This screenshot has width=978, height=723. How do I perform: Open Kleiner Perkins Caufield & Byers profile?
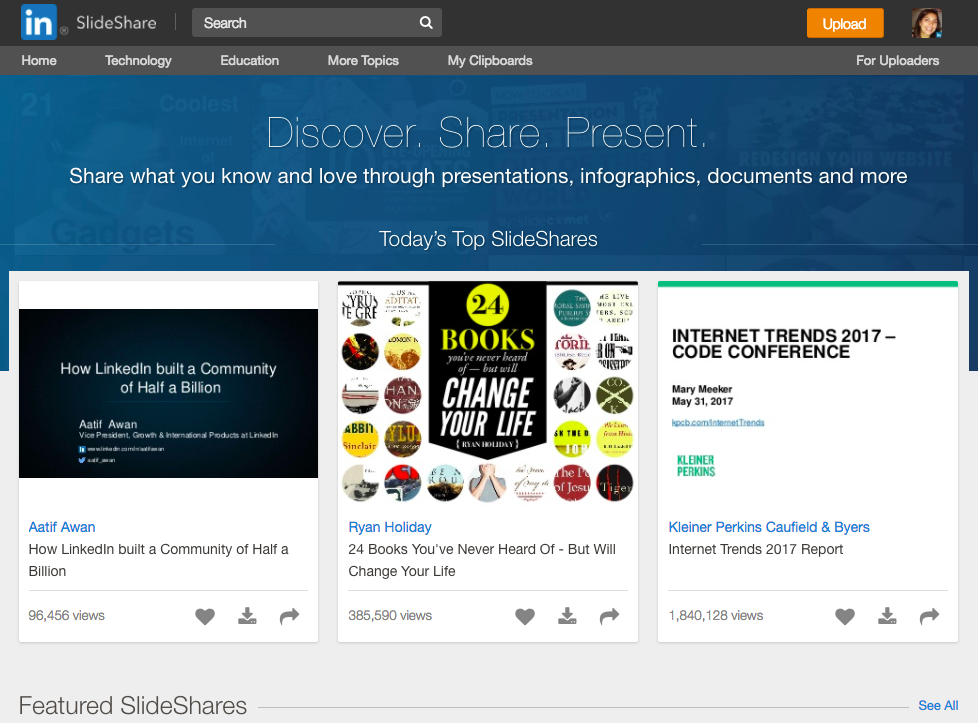coord(768,527)
